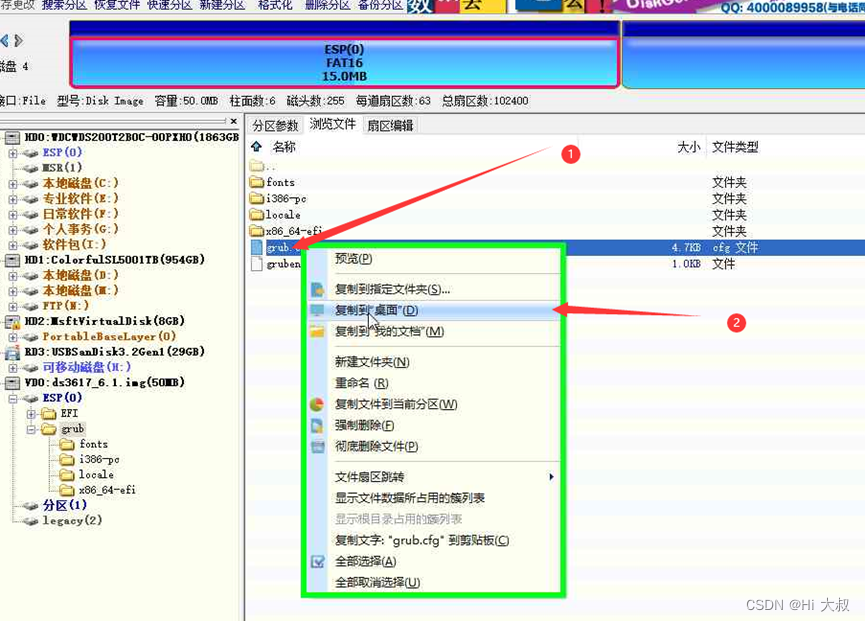This screenshot has width=865, height=621.
Task: Click the 大小 column header to sort
Action: point(688,146)
